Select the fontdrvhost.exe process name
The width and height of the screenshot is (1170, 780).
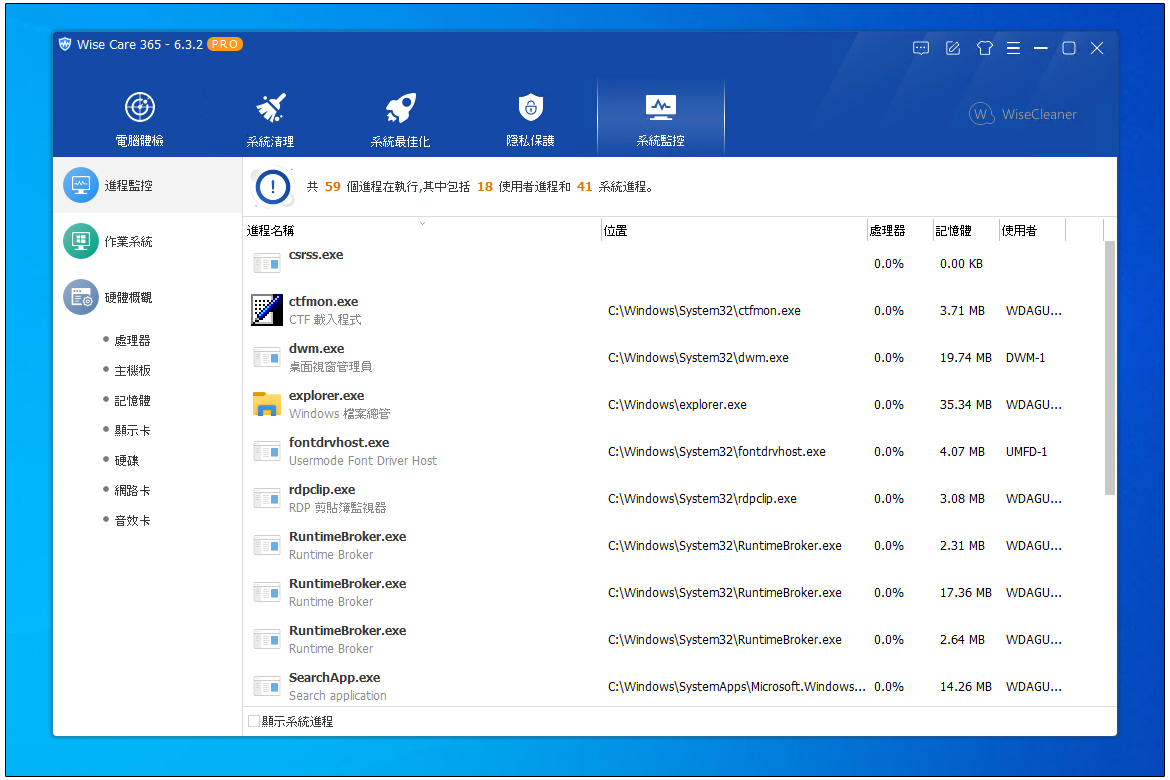point(339,443)
